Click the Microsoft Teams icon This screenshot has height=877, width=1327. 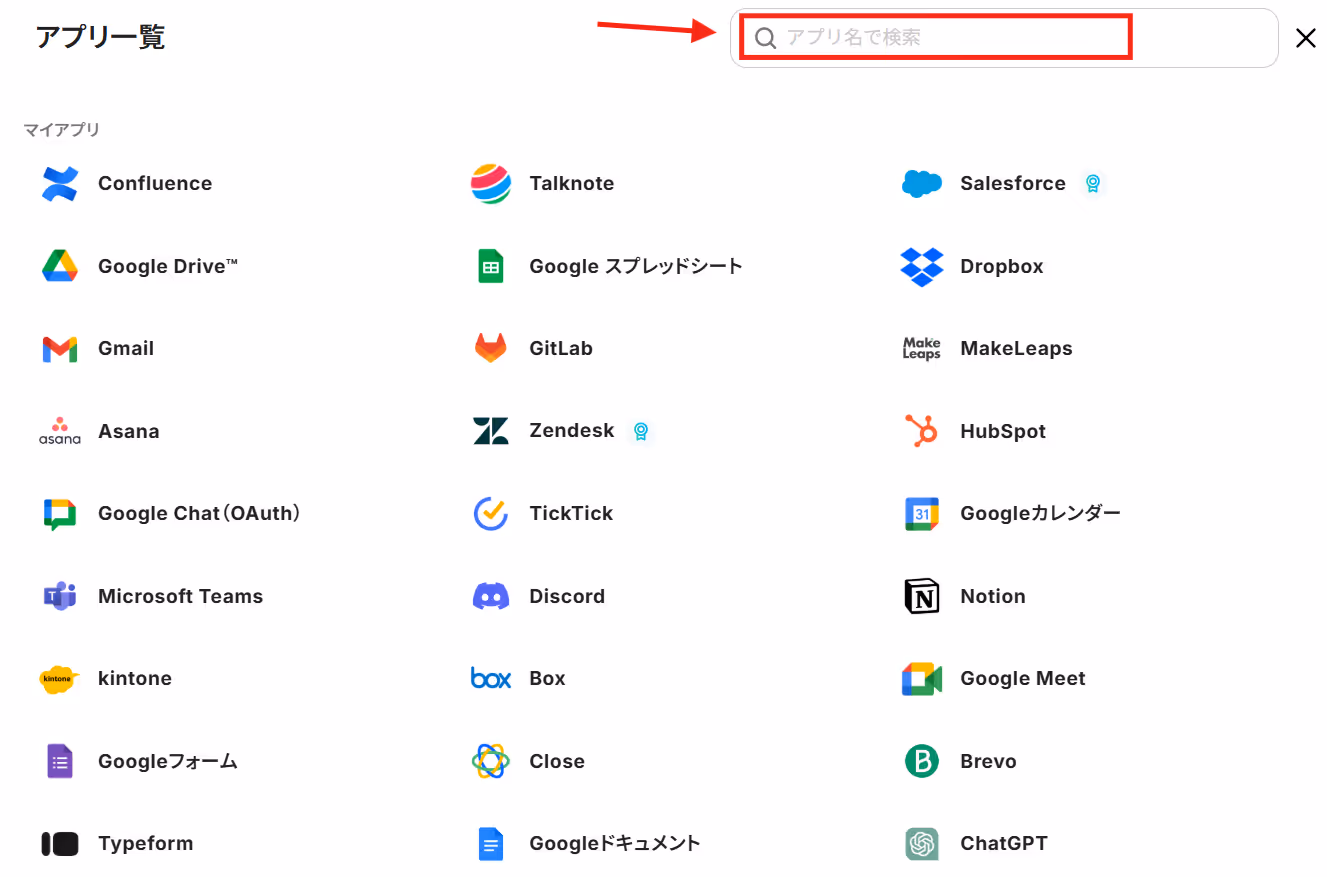[x=60, y=596]
